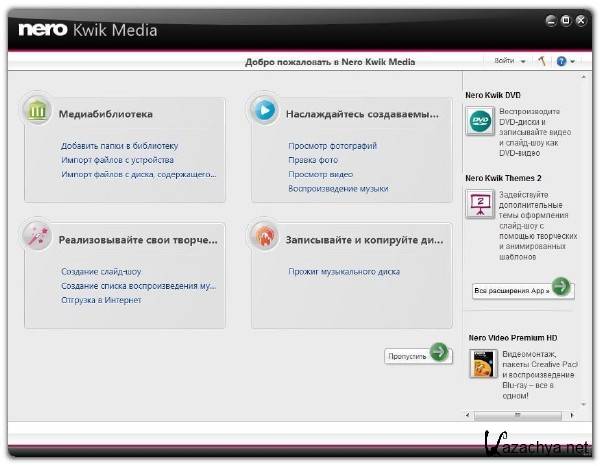Open the Создание слайд-шоу link

point(101,271)
